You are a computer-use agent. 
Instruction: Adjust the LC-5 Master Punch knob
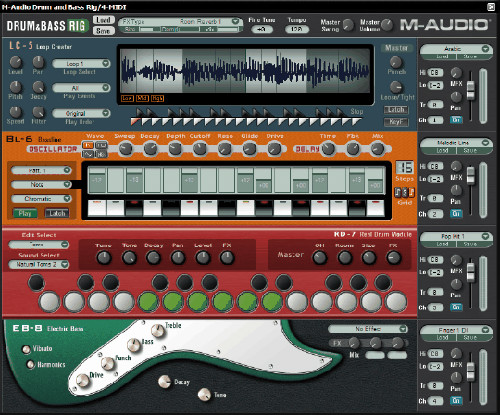point(396,62)
